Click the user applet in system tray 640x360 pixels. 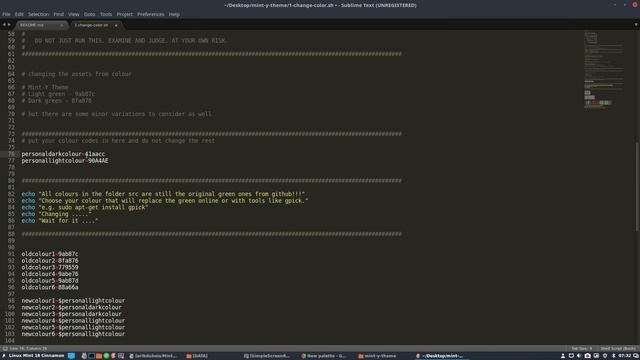coord(563,356)
